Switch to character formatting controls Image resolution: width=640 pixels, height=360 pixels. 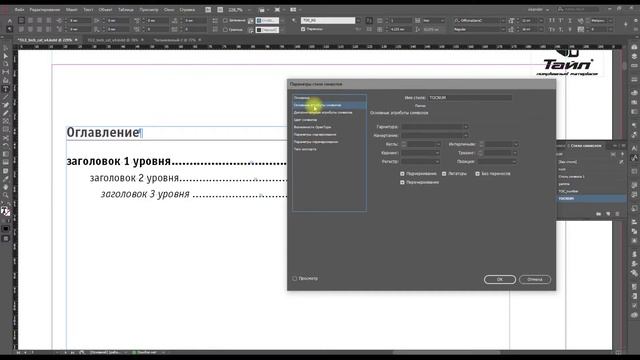pos(9,20)
